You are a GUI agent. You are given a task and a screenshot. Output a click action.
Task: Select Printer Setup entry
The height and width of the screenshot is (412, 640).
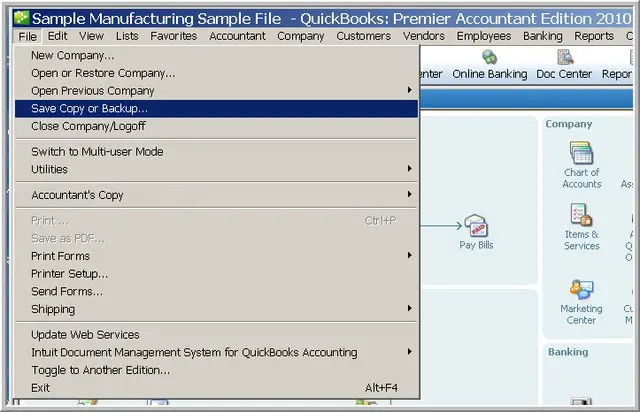click(x=216, y=274)
